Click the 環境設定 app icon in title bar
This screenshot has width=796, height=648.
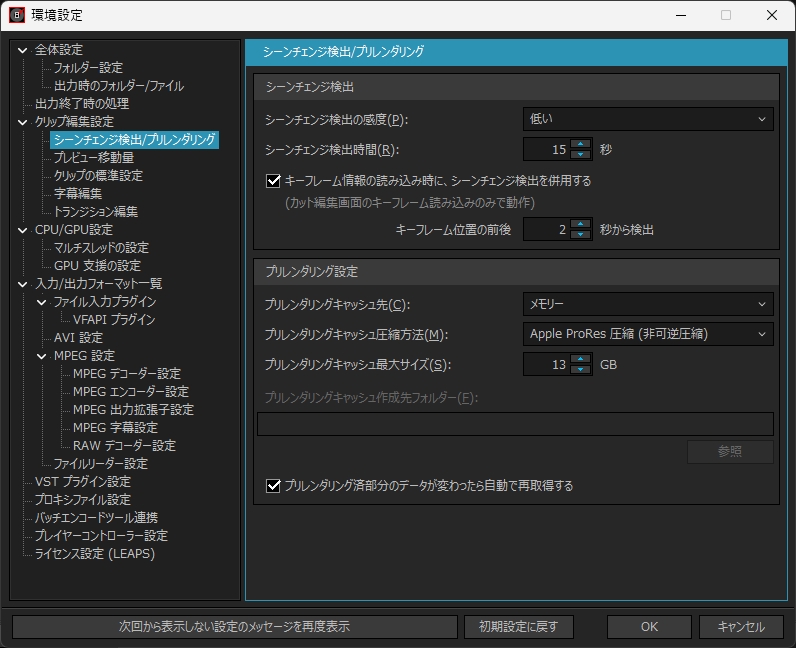[x=17, y=15]
